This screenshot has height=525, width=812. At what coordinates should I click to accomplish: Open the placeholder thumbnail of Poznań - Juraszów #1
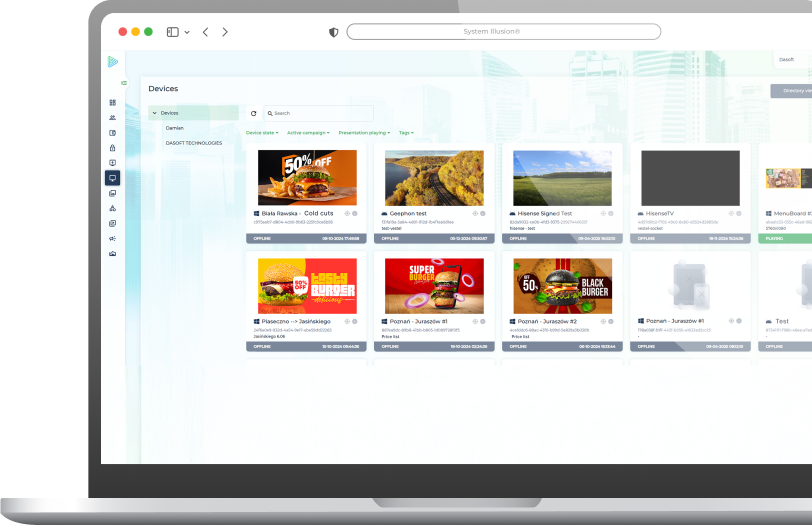(x=690, y=286)
